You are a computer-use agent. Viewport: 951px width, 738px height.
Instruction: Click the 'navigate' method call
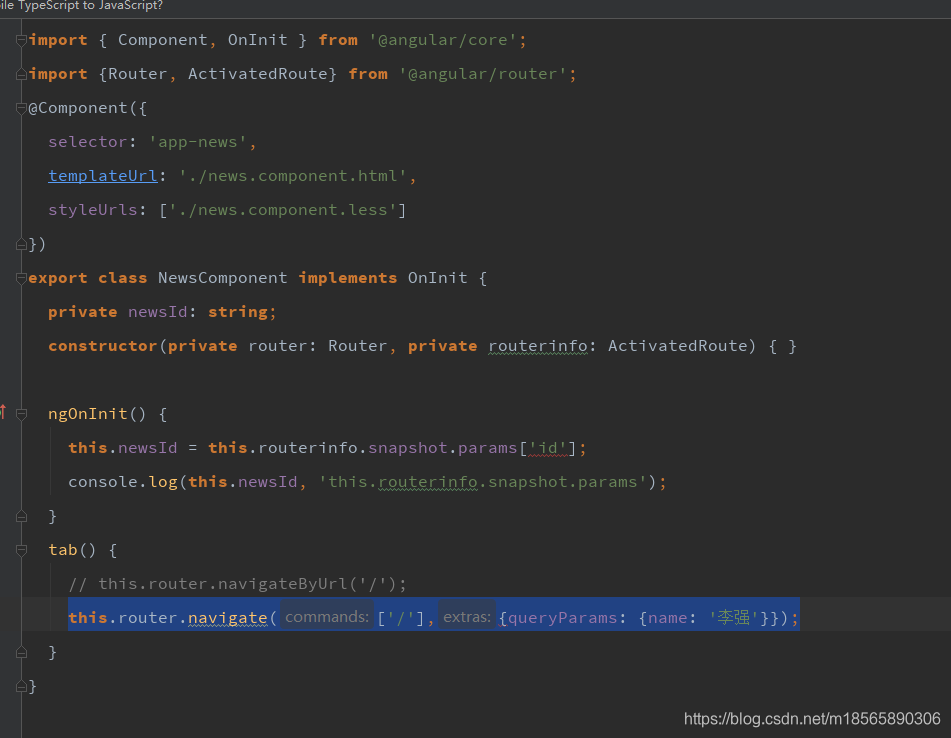tap(227, 617)
